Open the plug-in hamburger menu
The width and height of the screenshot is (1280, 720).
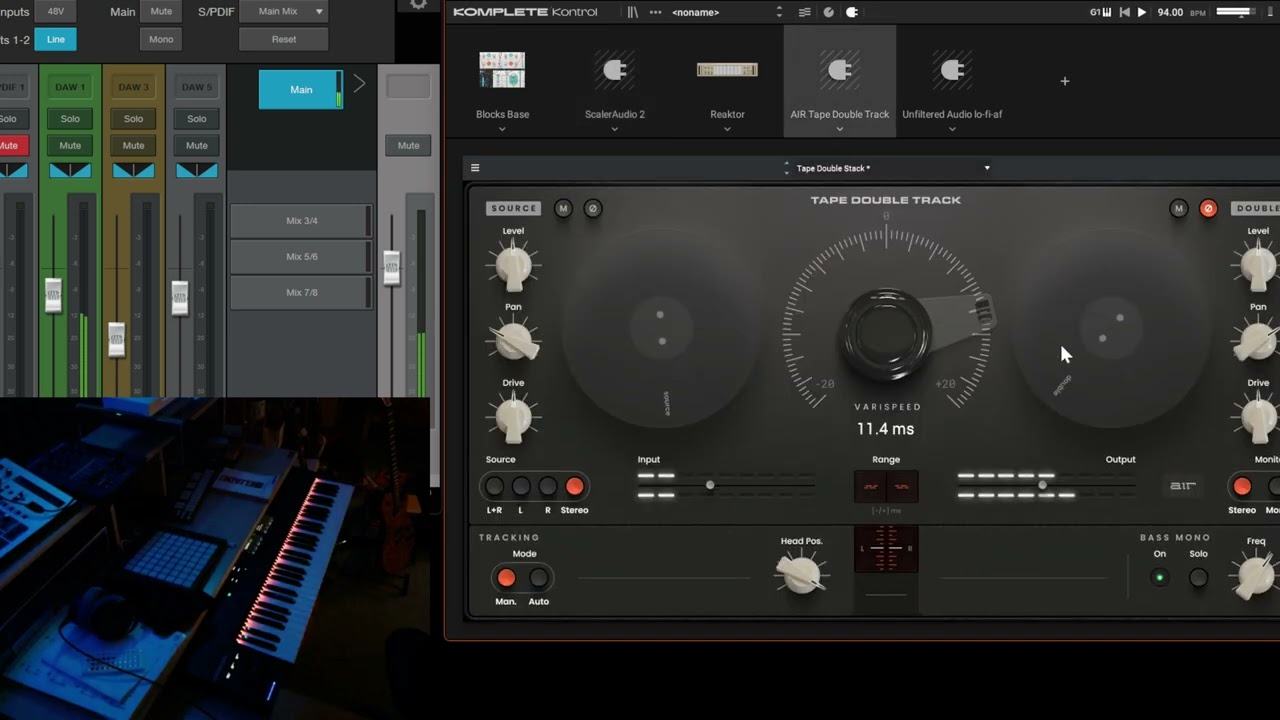pyautogui.click(x=475, y=168)
